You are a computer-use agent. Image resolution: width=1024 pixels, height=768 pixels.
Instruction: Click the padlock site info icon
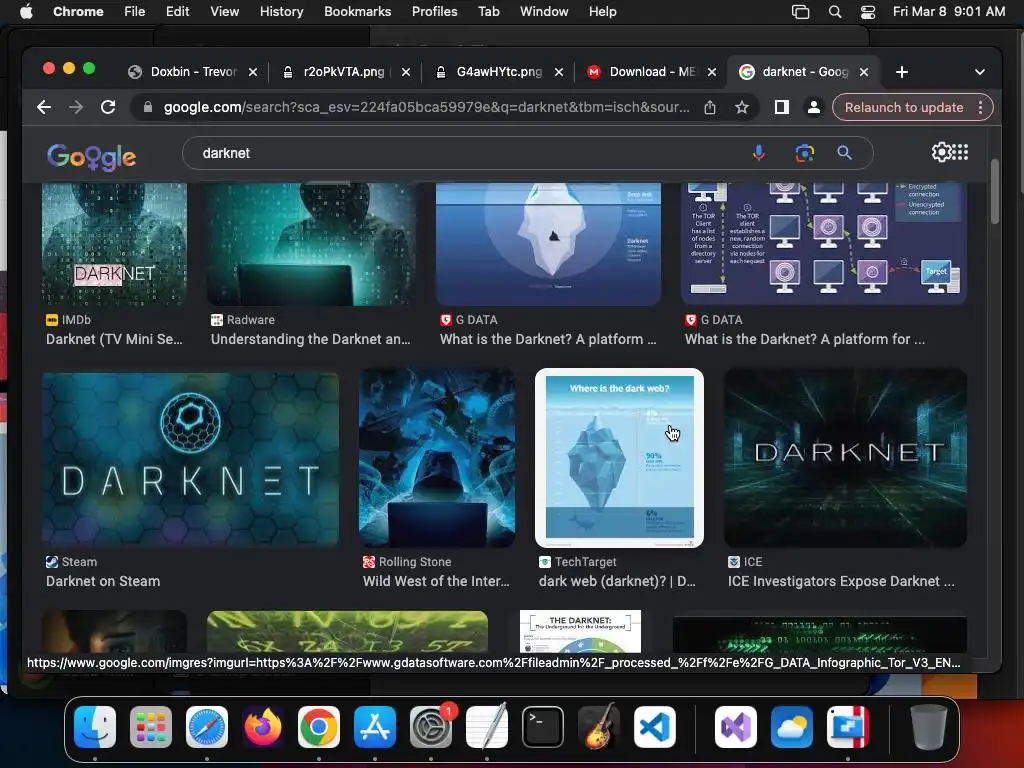pyautogui.click(x=148, y=107)
